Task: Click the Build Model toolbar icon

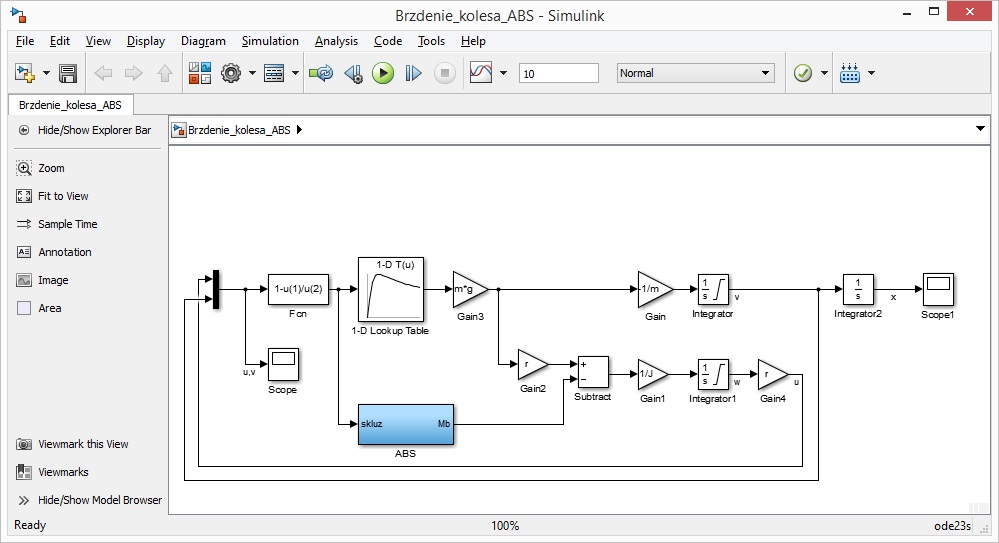Action: click(x=850, y=73)
